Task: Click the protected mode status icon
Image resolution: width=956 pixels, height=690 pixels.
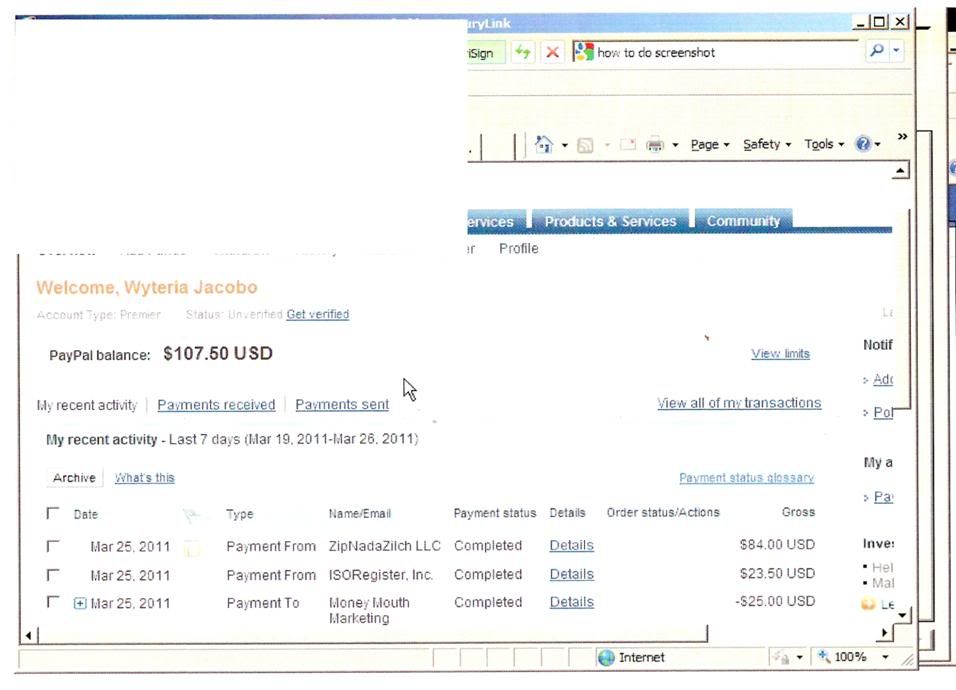Action: 781,657
